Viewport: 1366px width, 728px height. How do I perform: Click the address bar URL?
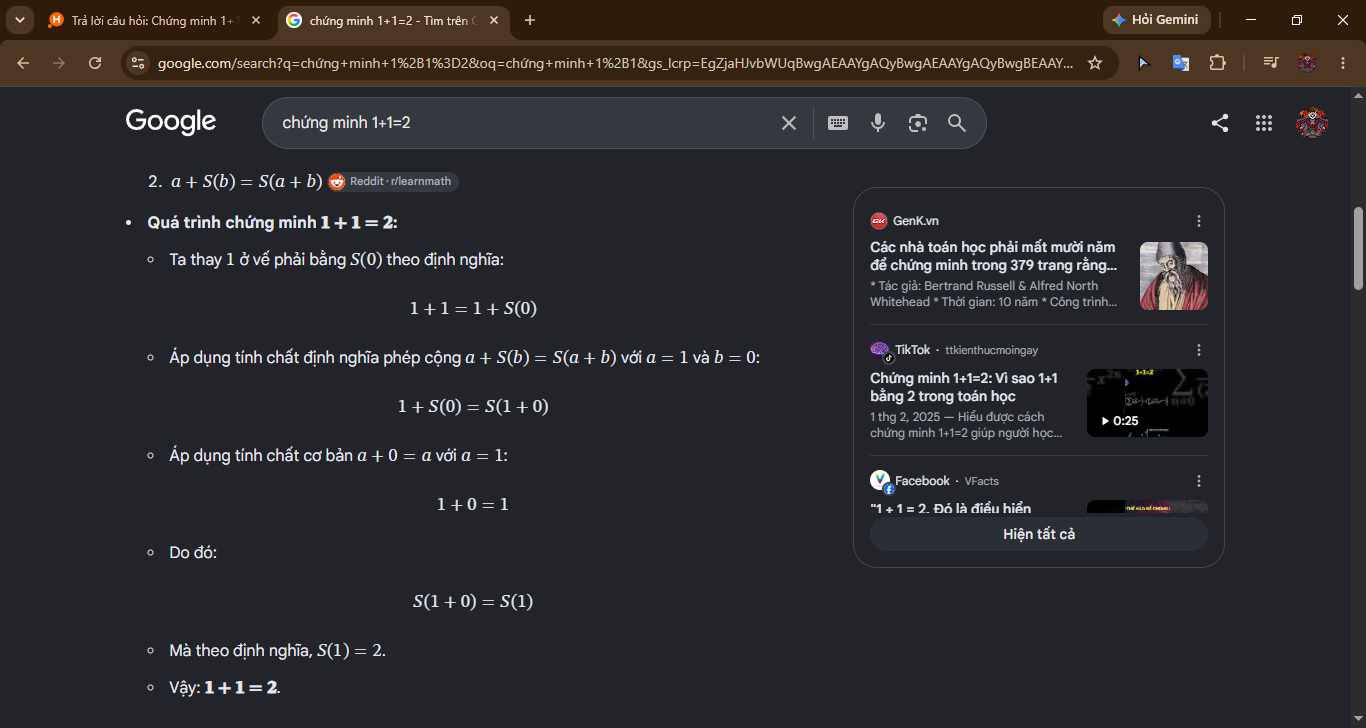tap(616, 63)
